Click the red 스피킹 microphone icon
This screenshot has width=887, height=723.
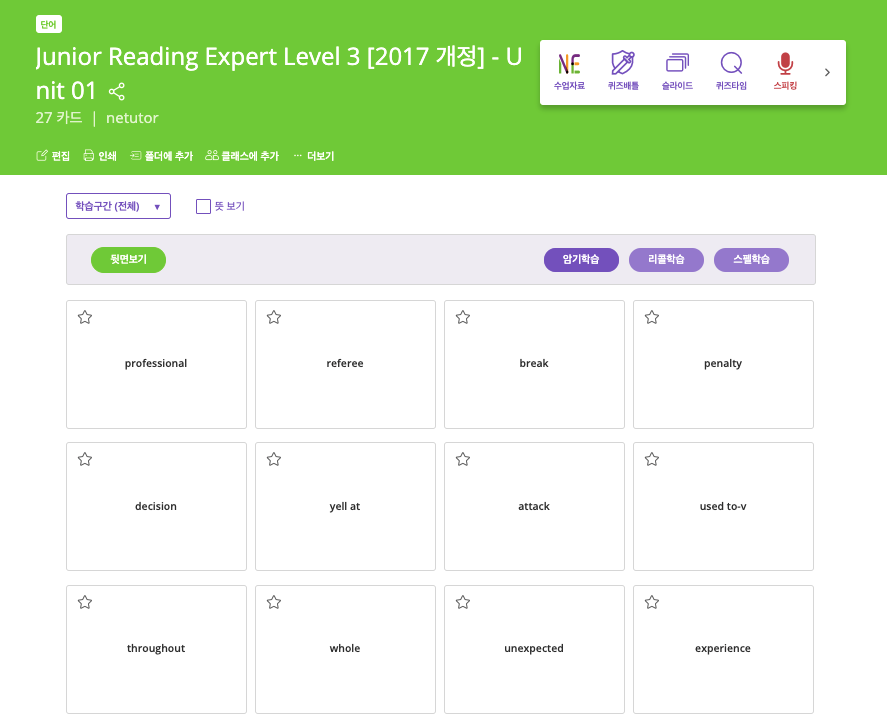(x=785, y=71)
